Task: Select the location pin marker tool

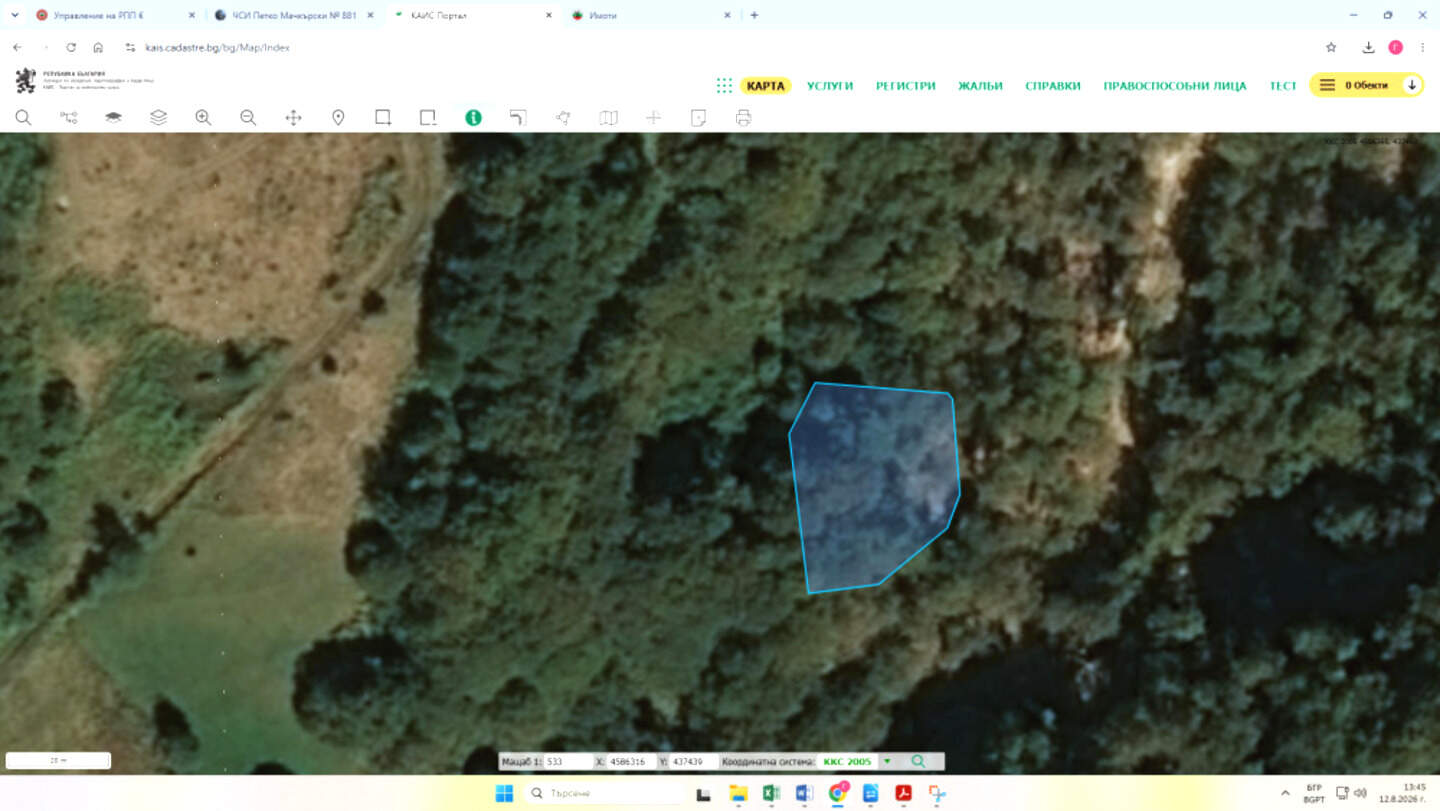Action: pyautogui.click(x=338, y=118)
